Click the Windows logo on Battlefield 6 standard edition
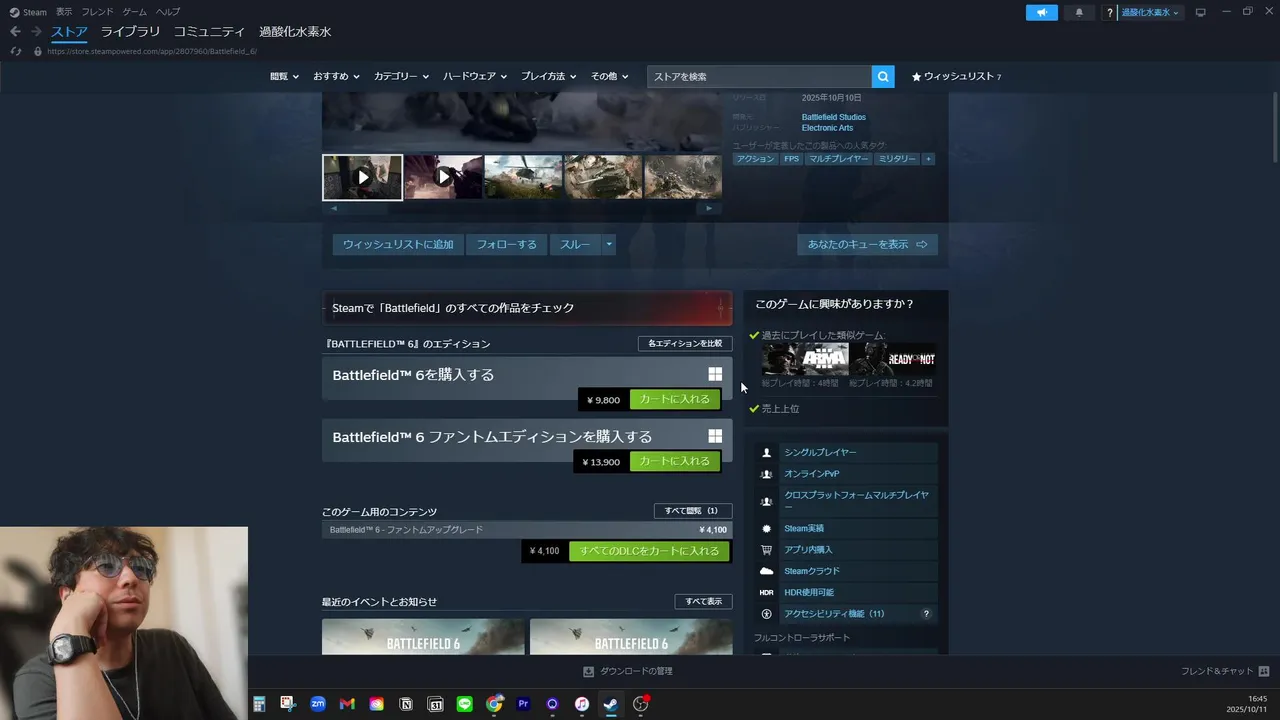The width and height of the screenshot is (1280, 720). [x=715, y=374]
